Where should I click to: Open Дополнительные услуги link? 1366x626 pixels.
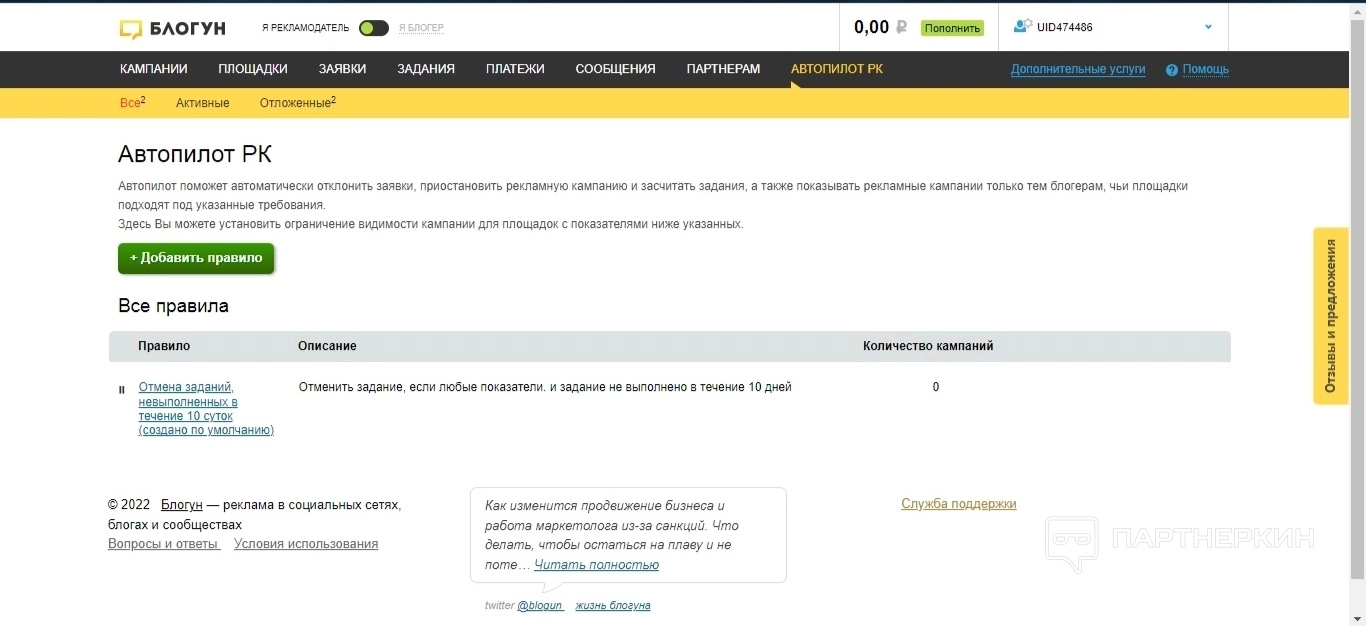(1078, 69)
